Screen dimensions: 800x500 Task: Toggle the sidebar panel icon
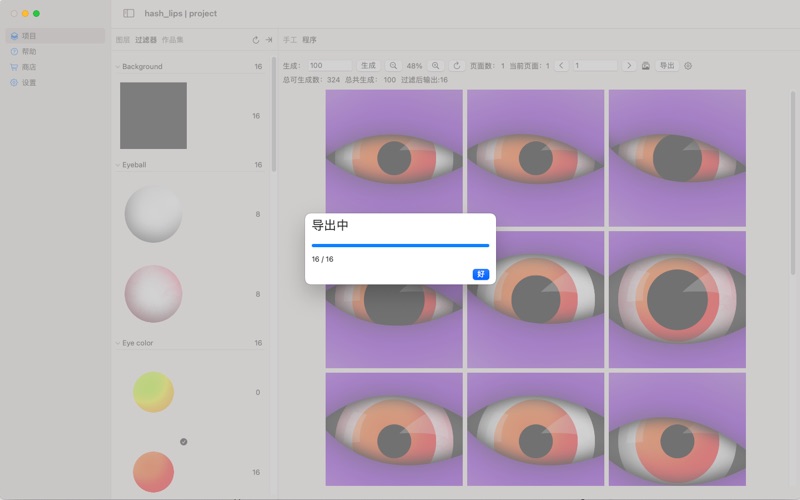pyautogui.click(x=129, y=14)
